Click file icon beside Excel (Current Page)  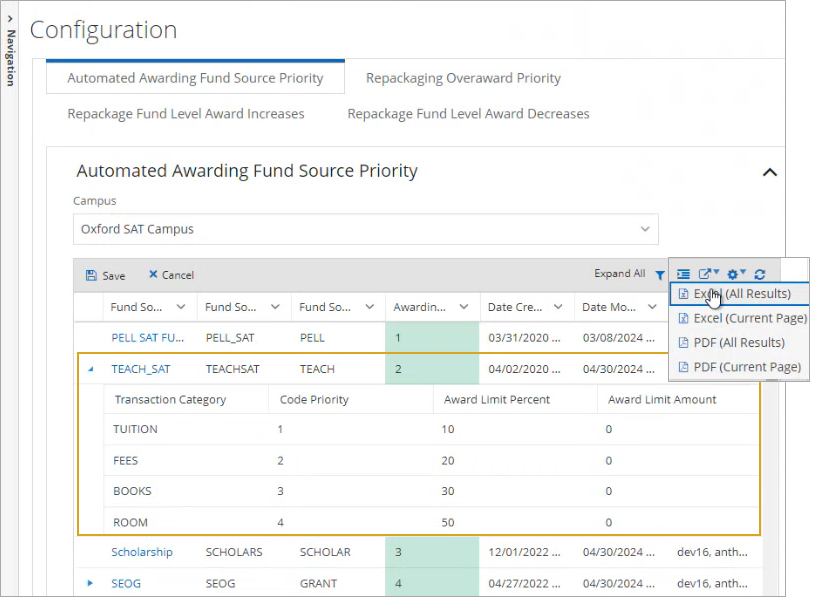[683, 318]
